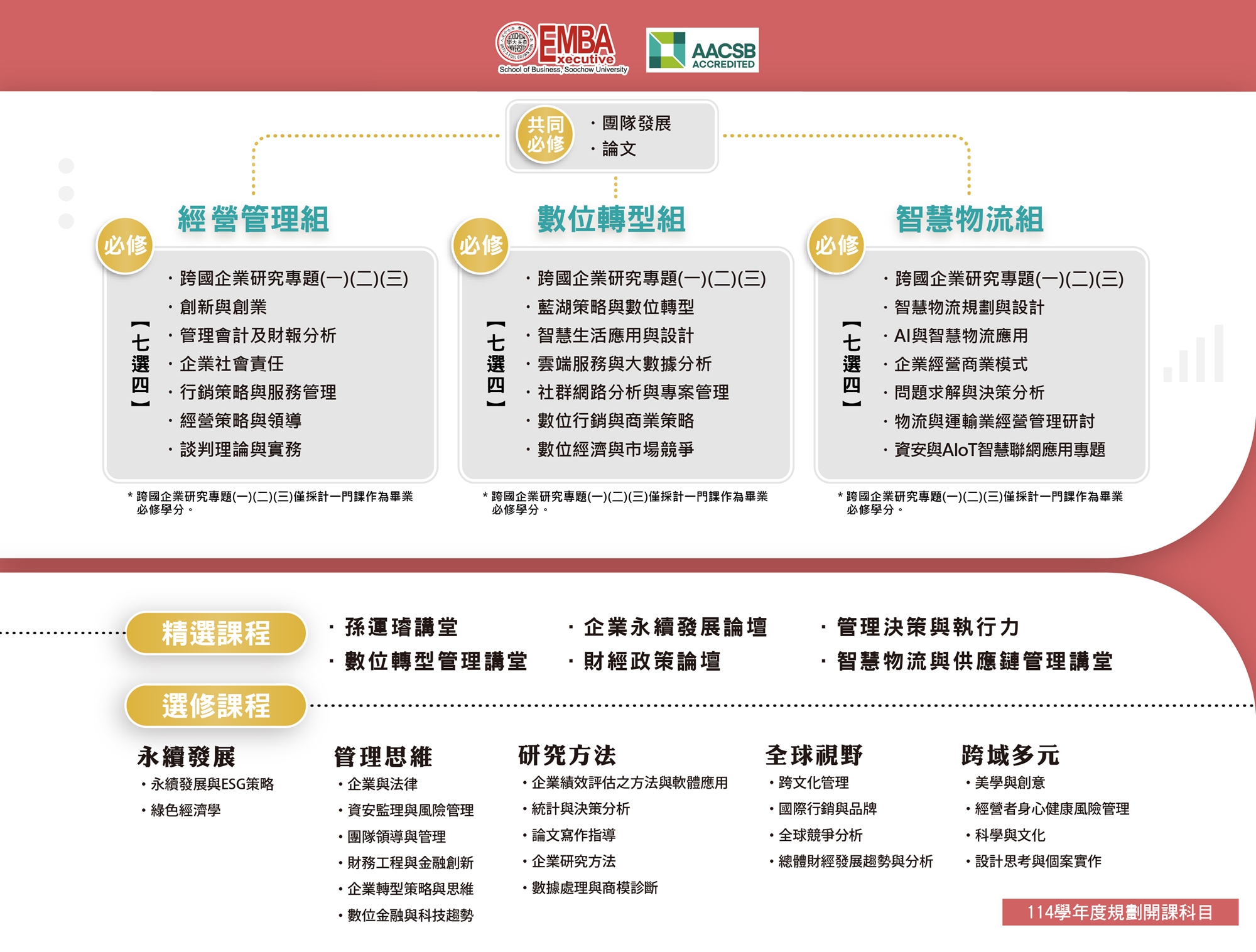
Task: Click the AACSB Accredited badge
Action: click(x=702, y=50)
